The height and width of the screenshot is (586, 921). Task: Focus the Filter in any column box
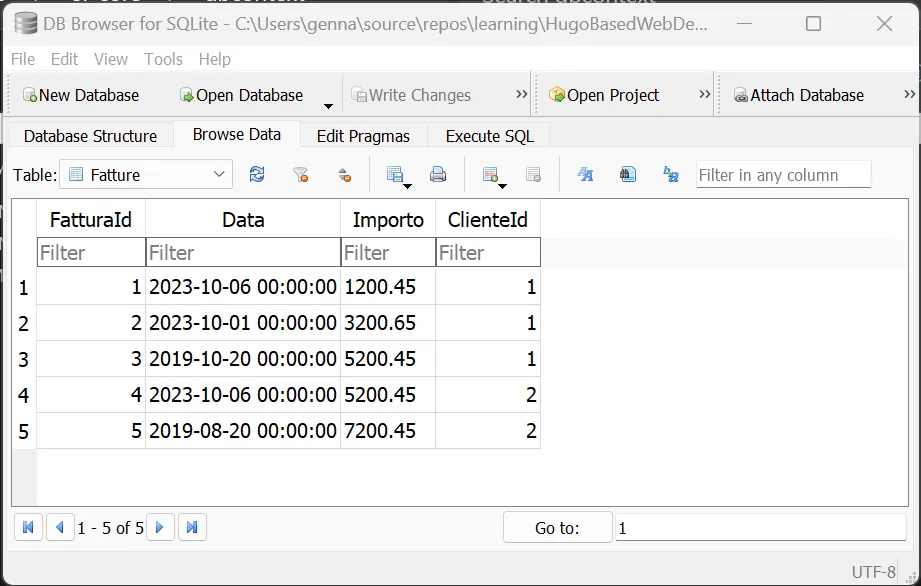point(784,175)
